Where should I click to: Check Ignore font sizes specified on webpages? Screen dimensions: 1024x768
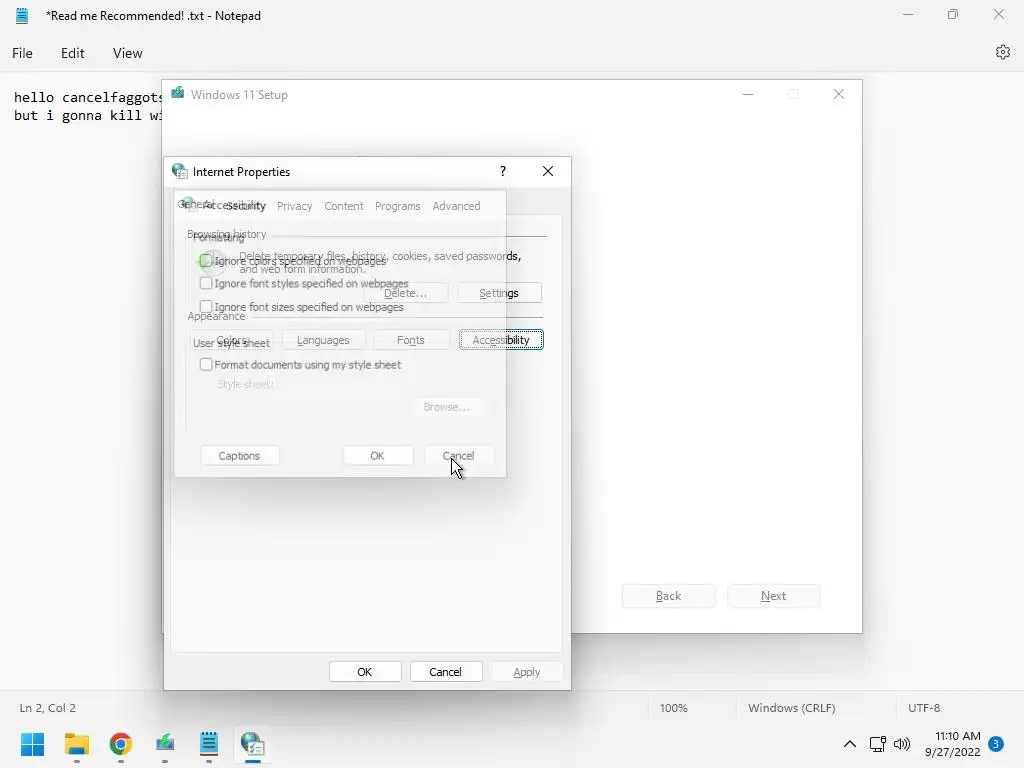click(206, 306)
